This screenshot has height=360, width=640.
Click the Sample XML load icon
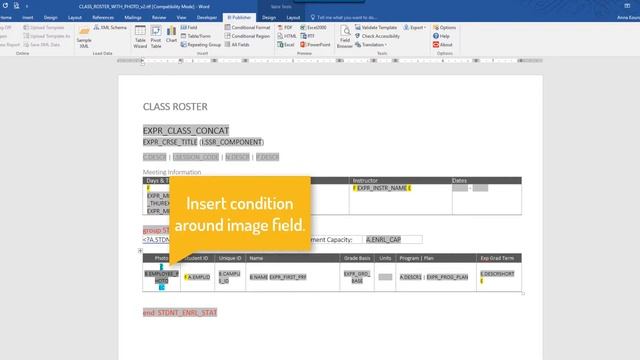click(84, 37)
